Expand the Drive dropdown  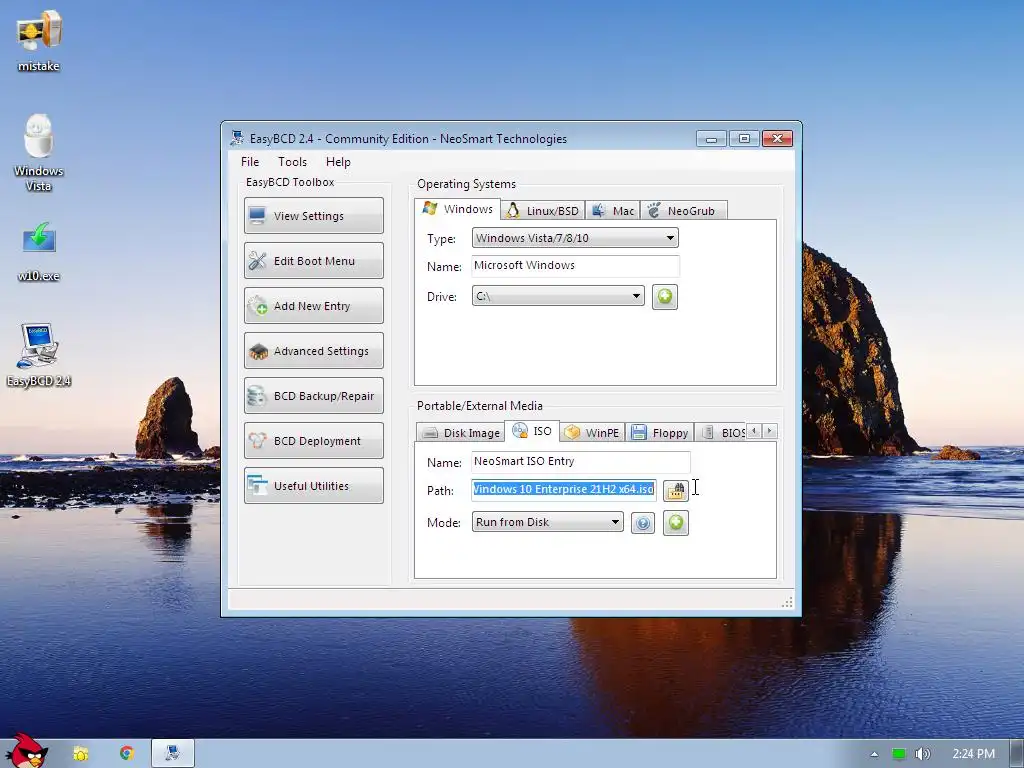click(558, 296)
